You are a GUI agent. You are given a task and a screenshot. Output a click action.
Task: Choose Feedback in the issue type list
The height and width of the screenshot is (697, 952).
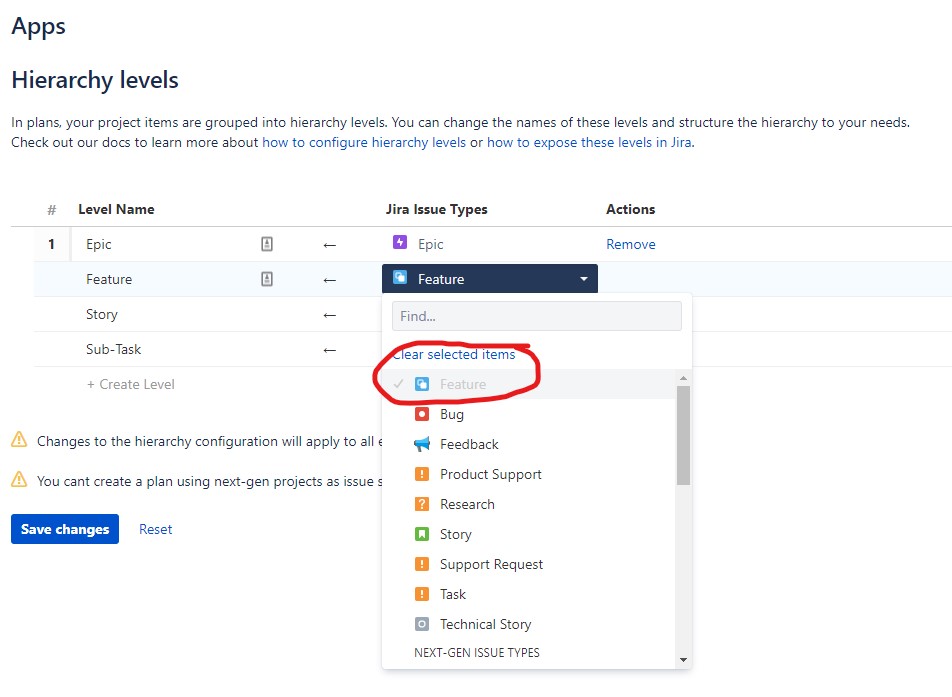(529, 444)
